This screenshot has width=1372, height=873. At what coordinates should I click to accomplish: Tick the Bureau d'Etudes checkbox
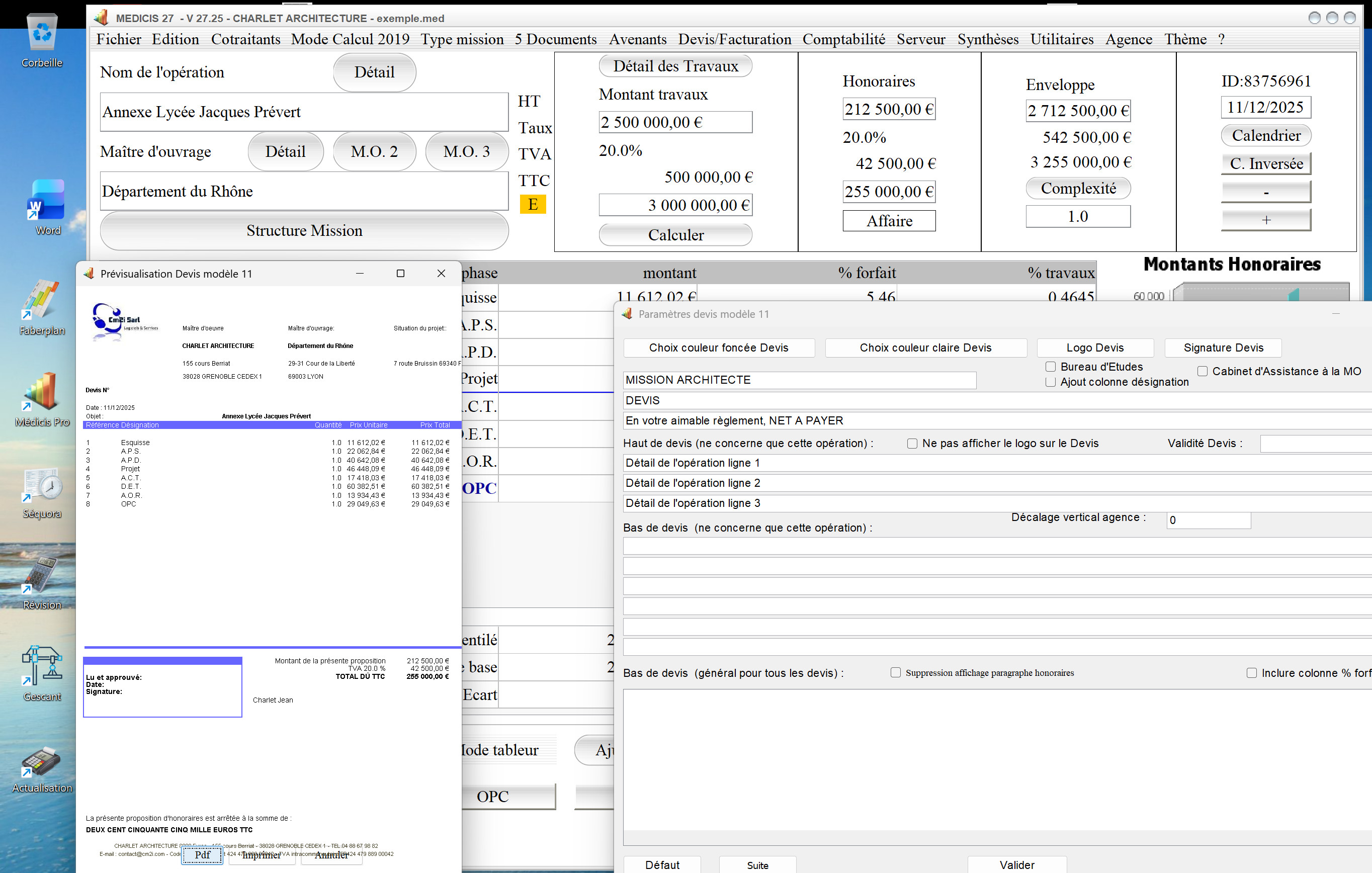click(x=1051, y=367)
